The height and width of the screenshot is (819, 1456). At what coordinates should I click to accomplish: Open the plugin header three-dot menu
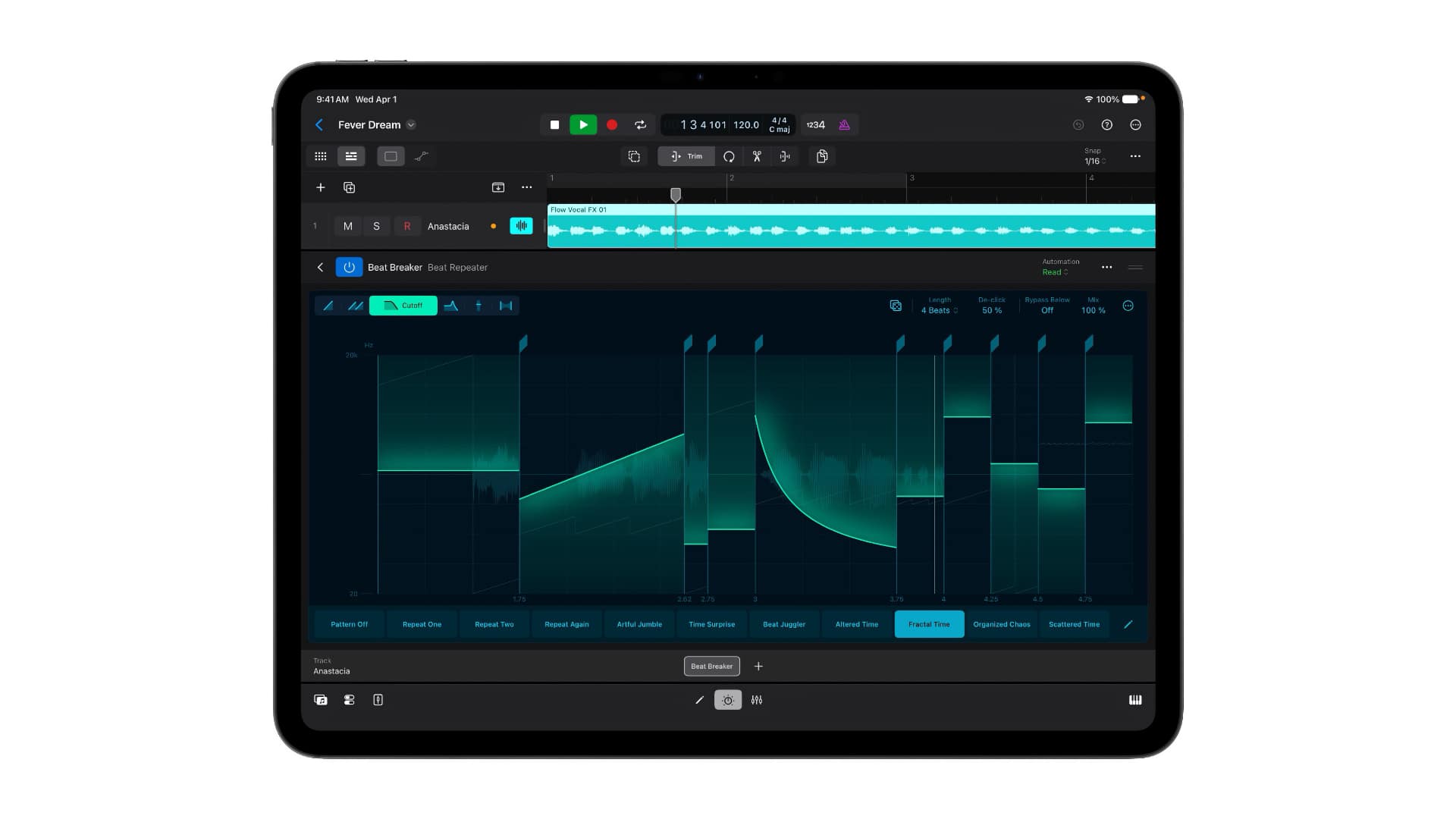[x=1107, y=267]
